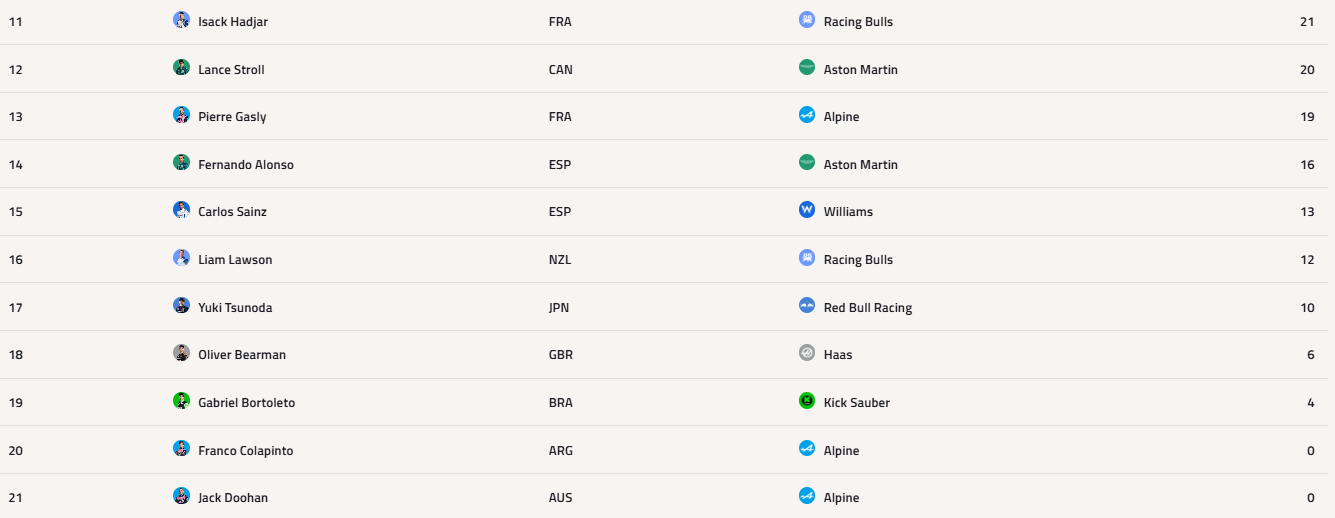Click Racing Bulls team name in Liam Lawson's row

(x=858, y=260)
